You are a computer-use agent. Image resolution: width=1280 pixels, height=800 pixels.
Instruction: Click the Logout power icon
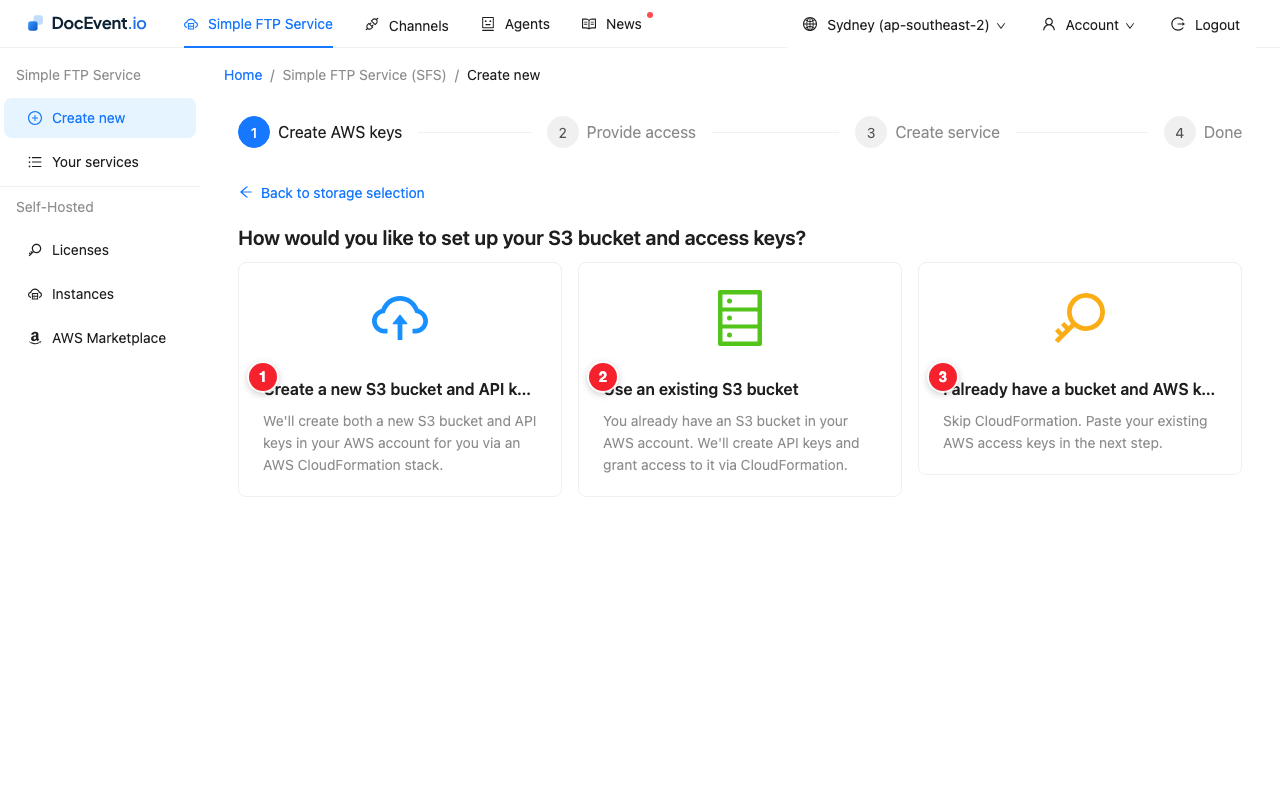pos(1178,25)
